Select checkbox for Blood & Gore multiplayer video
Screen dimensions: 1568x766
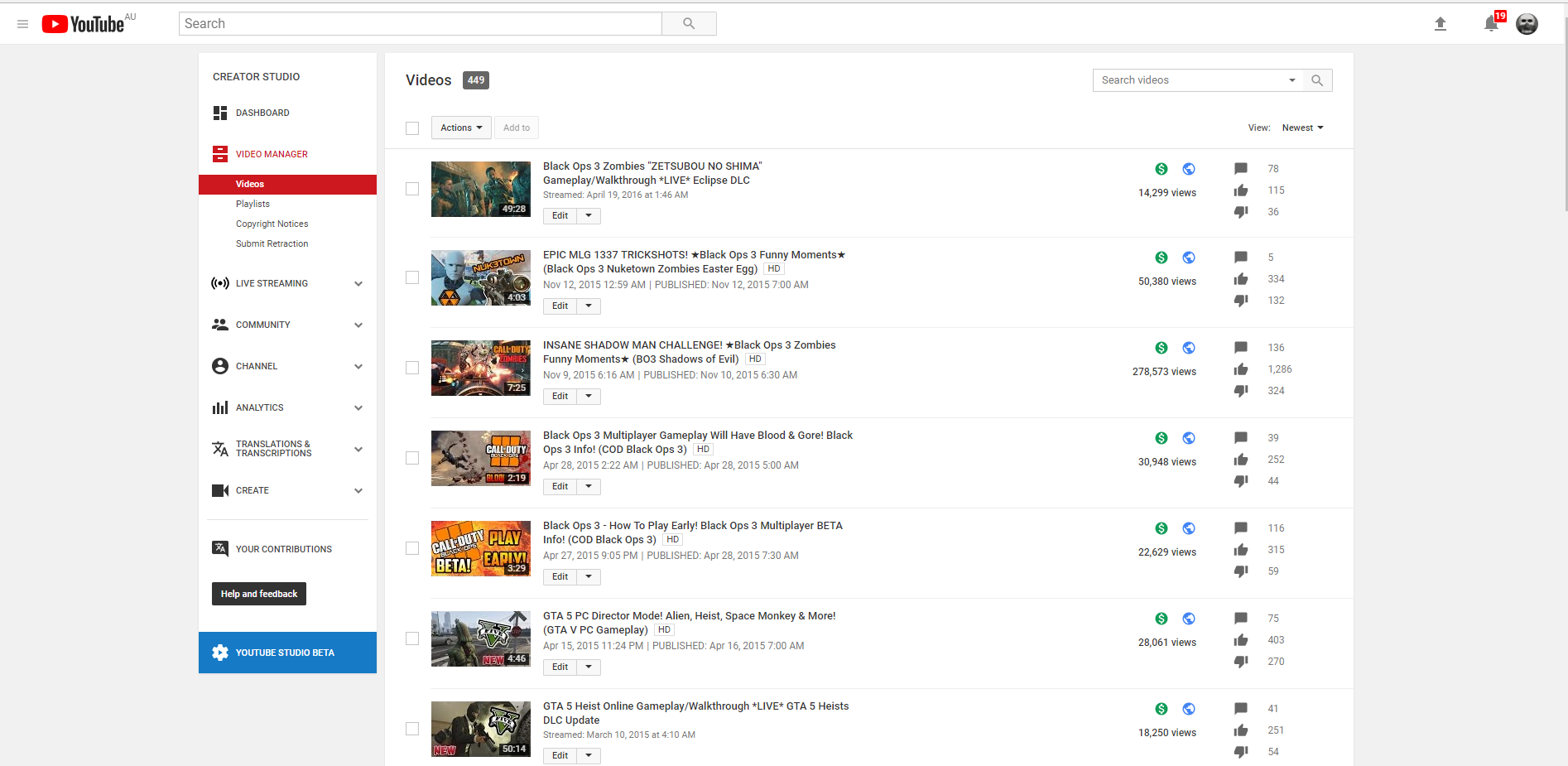click(x=412, y=458)
